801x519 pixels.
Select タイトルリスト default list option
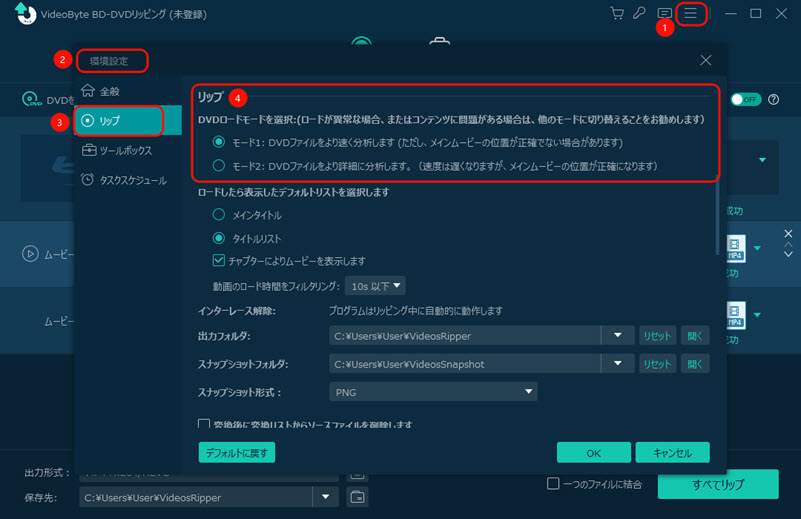pyautogui.click(x=219, y=238)
